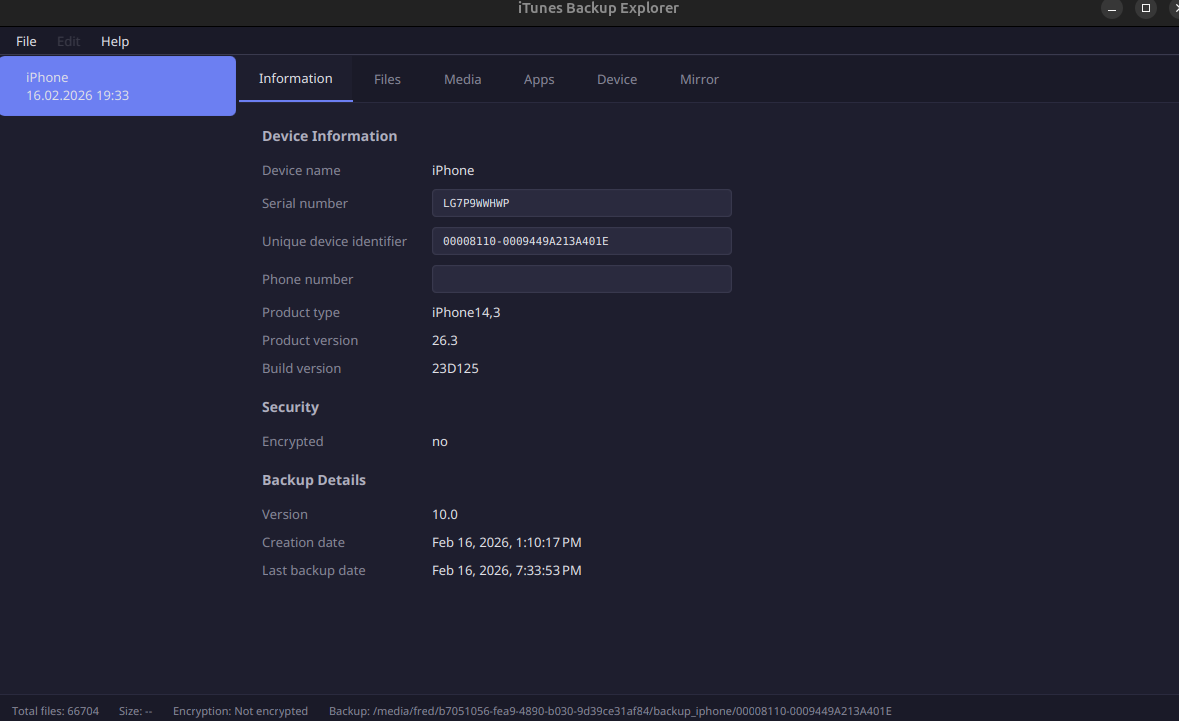Click Total files: 66704 in status bar
1179x721 pixels.
56,711
